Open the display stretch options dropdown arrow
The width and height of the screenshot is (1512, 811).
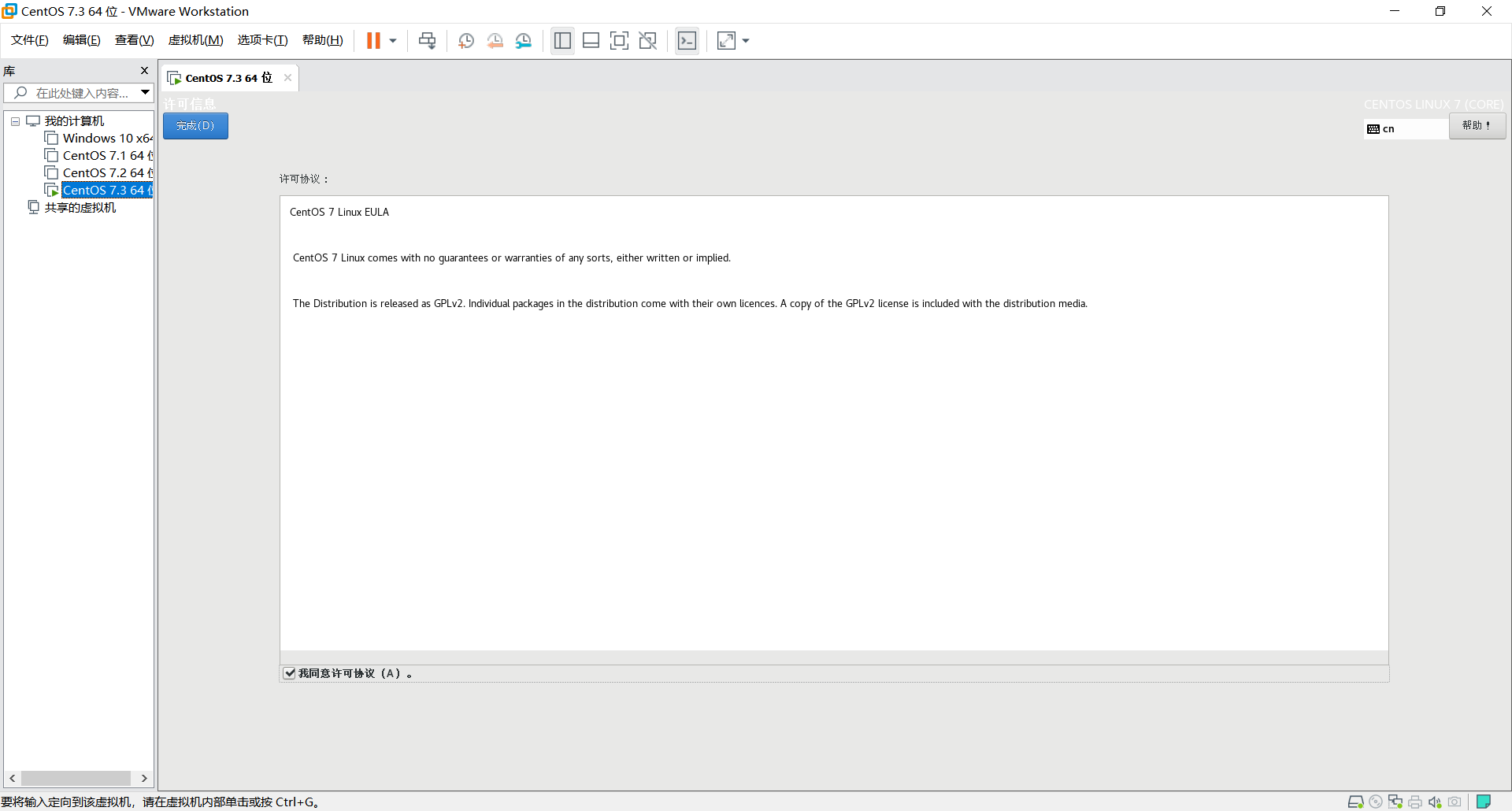[746, 41]
